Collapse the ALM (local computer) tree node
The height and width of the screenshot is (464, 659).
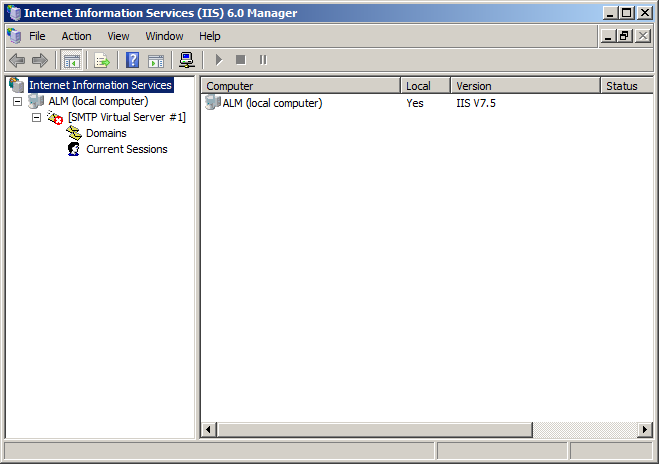(x=17, y=101)
